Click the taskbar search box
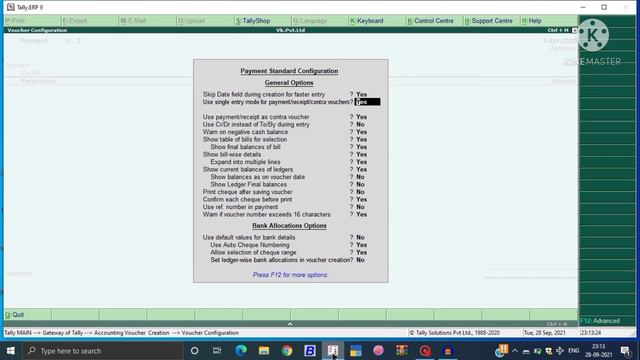This screenshot has width=640, height=360. coord(103,351)
